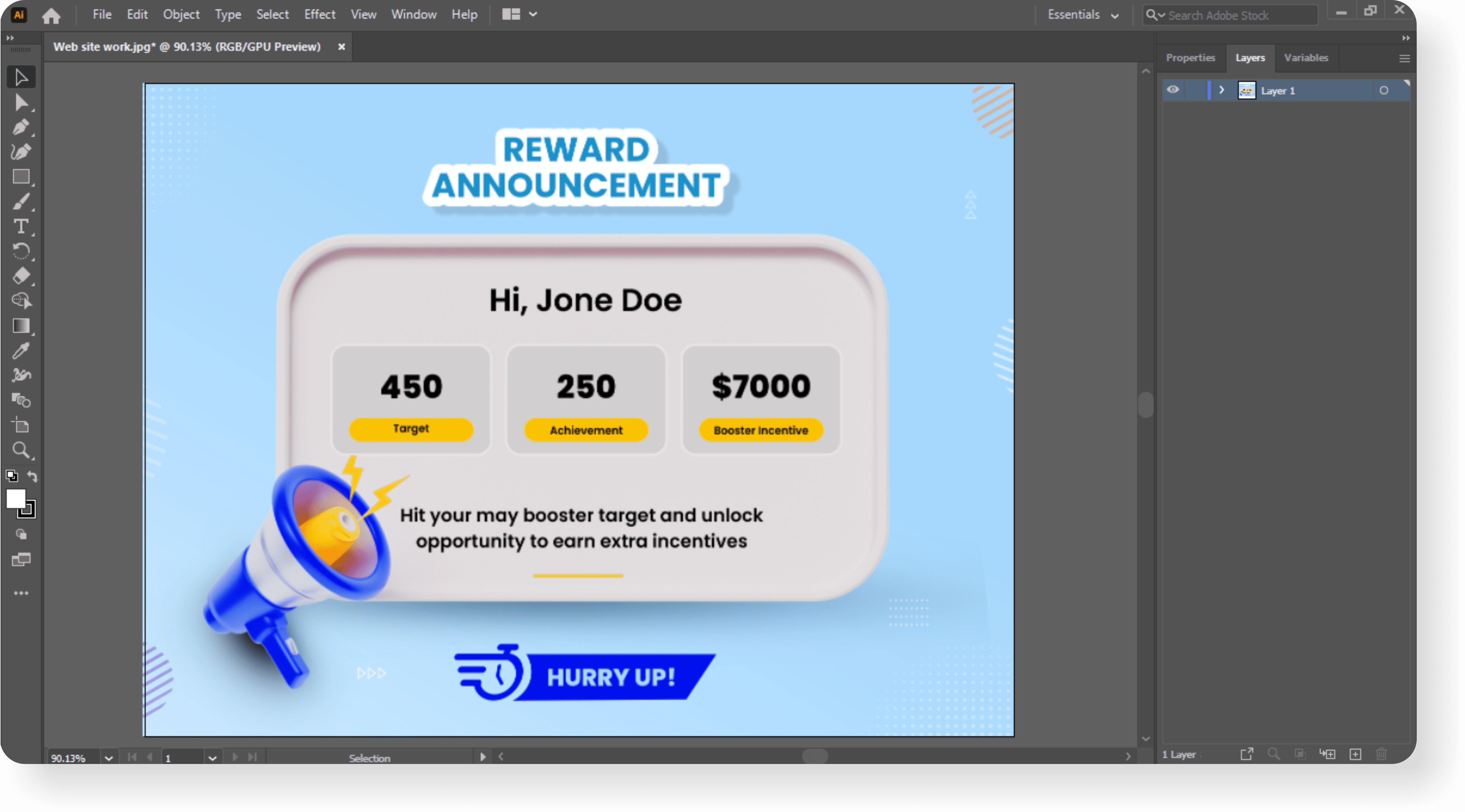
Task: Click Locate Object in Layers panel
Action: point(1273,754)
